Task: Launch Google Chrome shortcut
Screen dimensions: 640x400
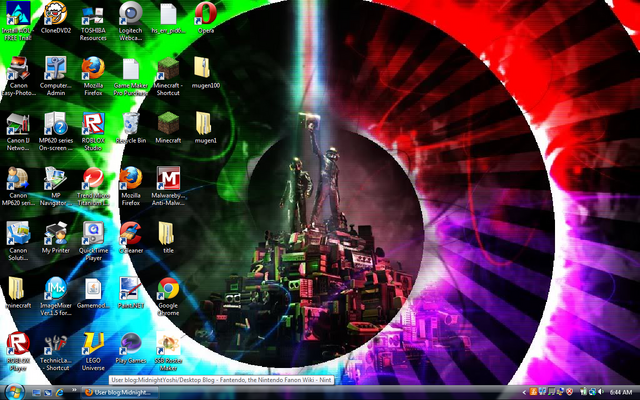Action: pos(168,297)
